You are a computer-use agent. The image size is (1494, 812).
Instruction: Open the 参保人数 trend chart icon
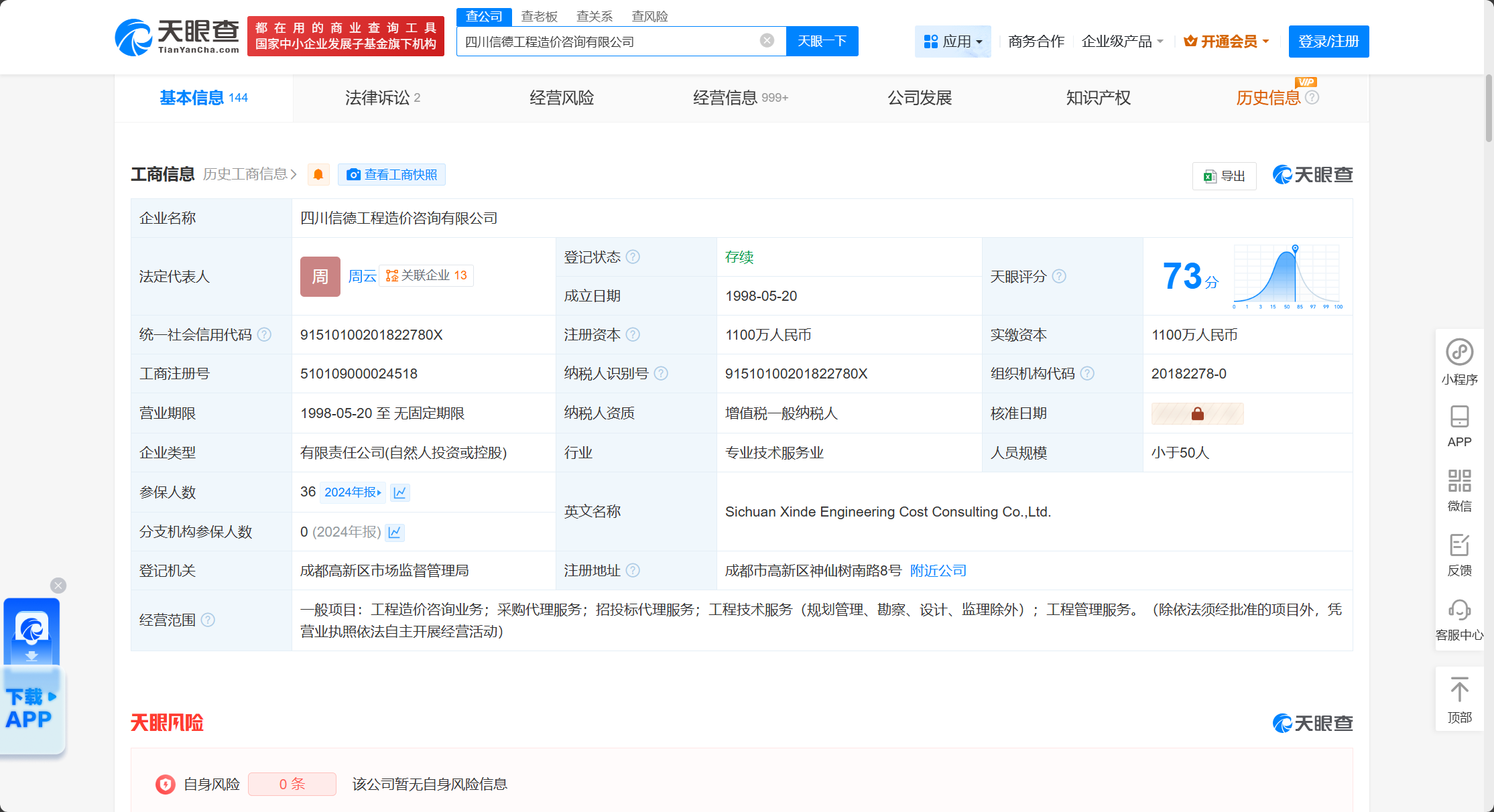click(x=400, y=492)
